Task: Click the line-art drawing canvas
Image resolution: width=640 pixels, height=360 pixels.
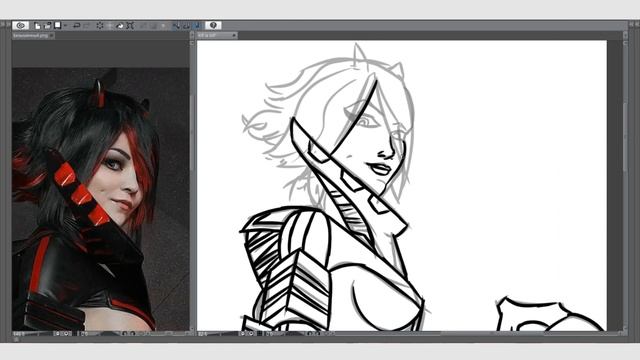Action: coord(402,185)
